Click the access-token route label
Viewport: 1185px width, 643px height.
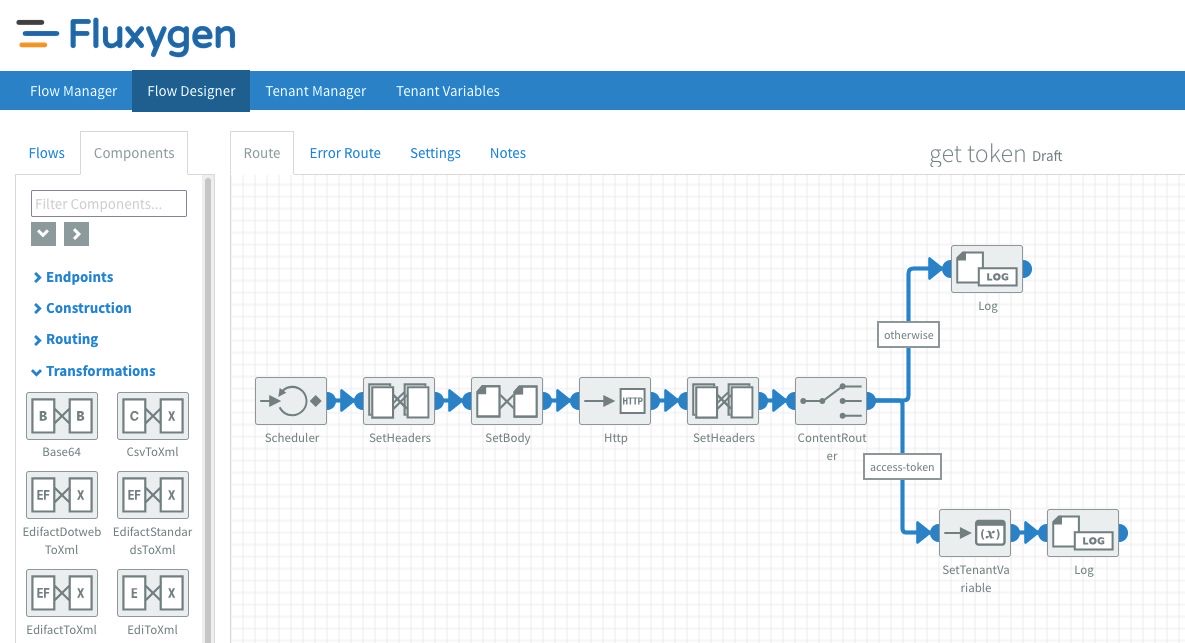(x=903, y=467)
